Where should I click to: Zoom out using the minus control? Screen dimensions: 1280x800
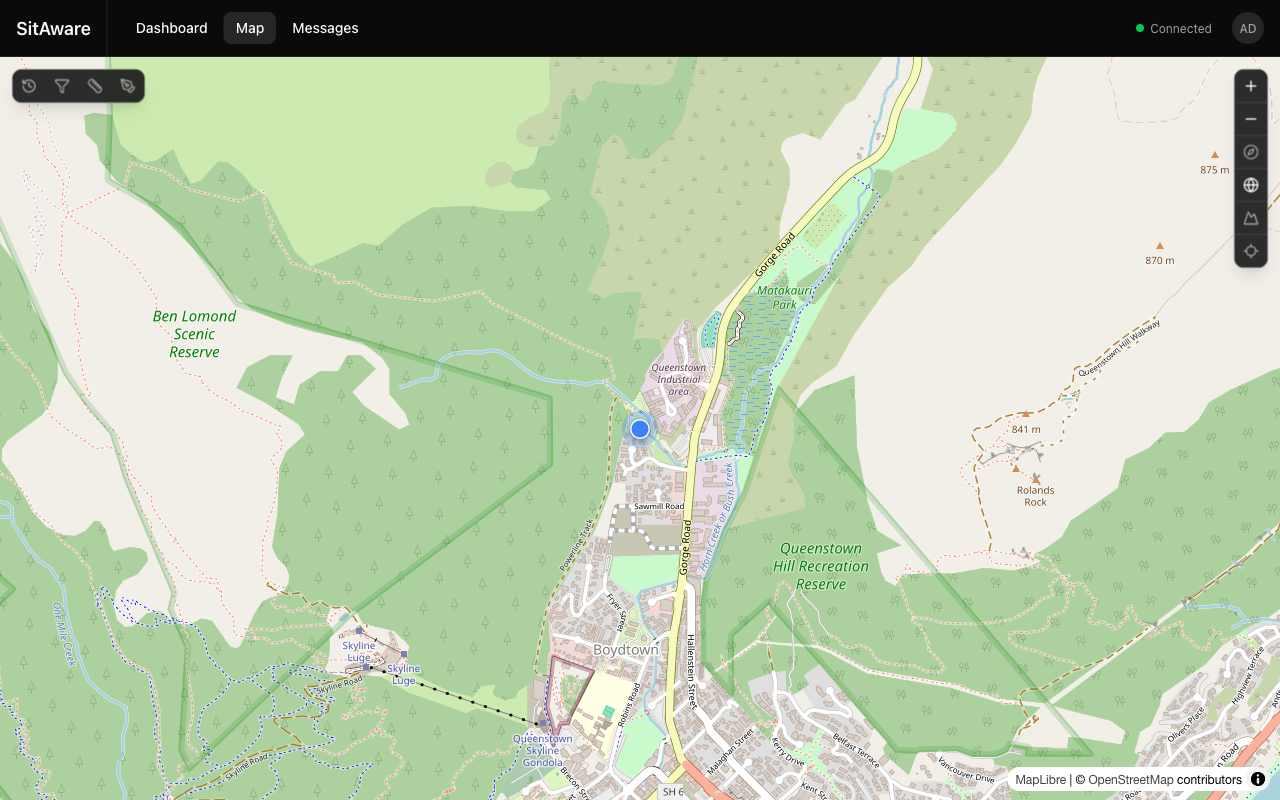1250,118
